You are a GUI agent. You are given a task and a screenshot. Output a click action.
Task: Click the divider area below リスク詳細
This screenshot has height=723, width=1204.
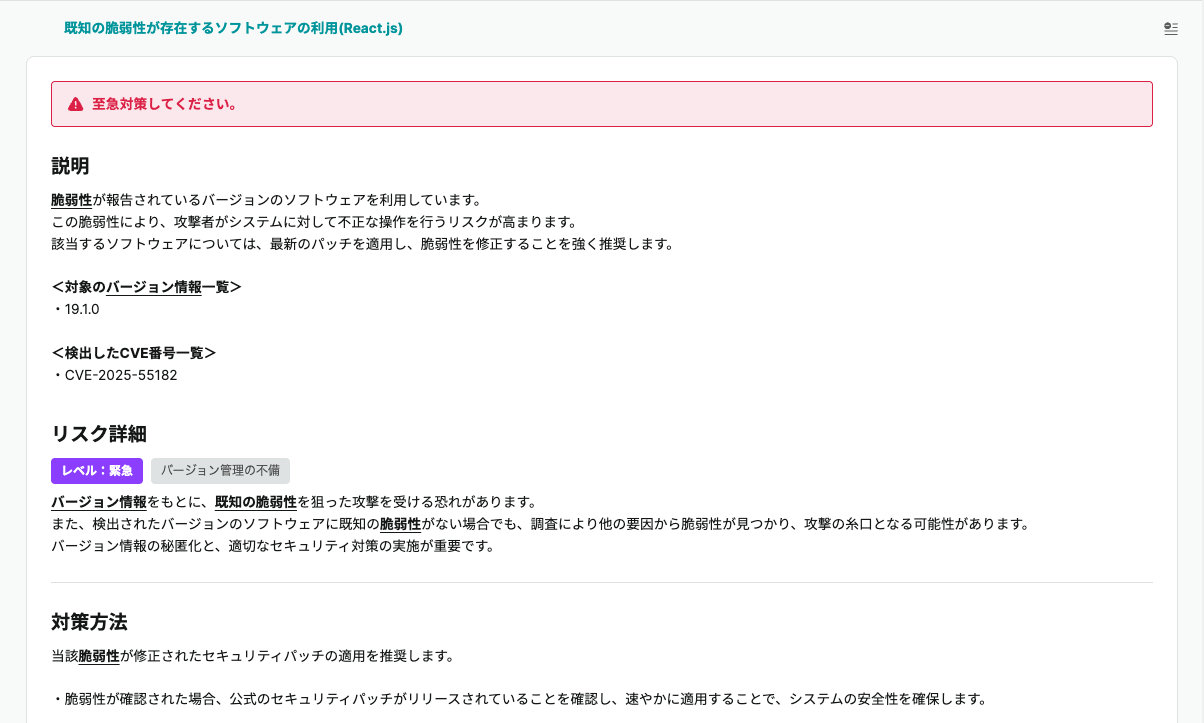[600, 578]
